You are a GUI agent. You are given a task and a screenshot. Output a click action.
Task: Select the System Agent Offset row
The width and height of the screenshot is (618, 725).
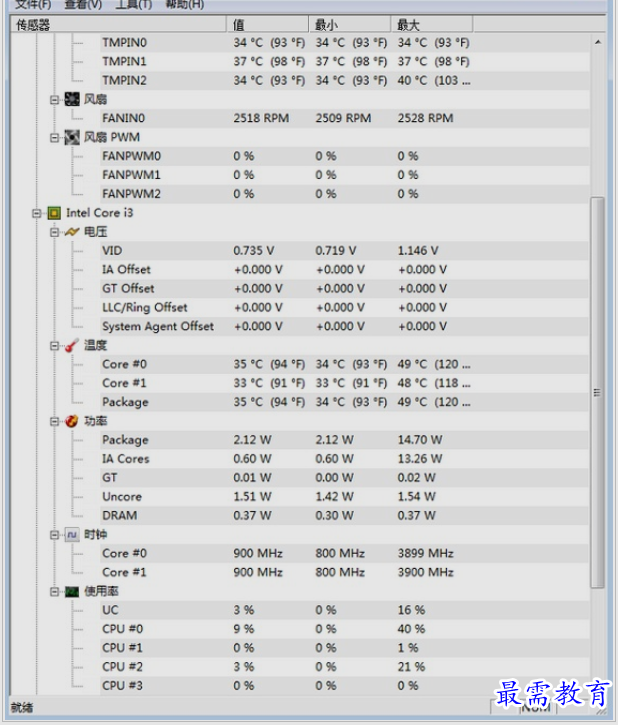click(x=158, y=326)
